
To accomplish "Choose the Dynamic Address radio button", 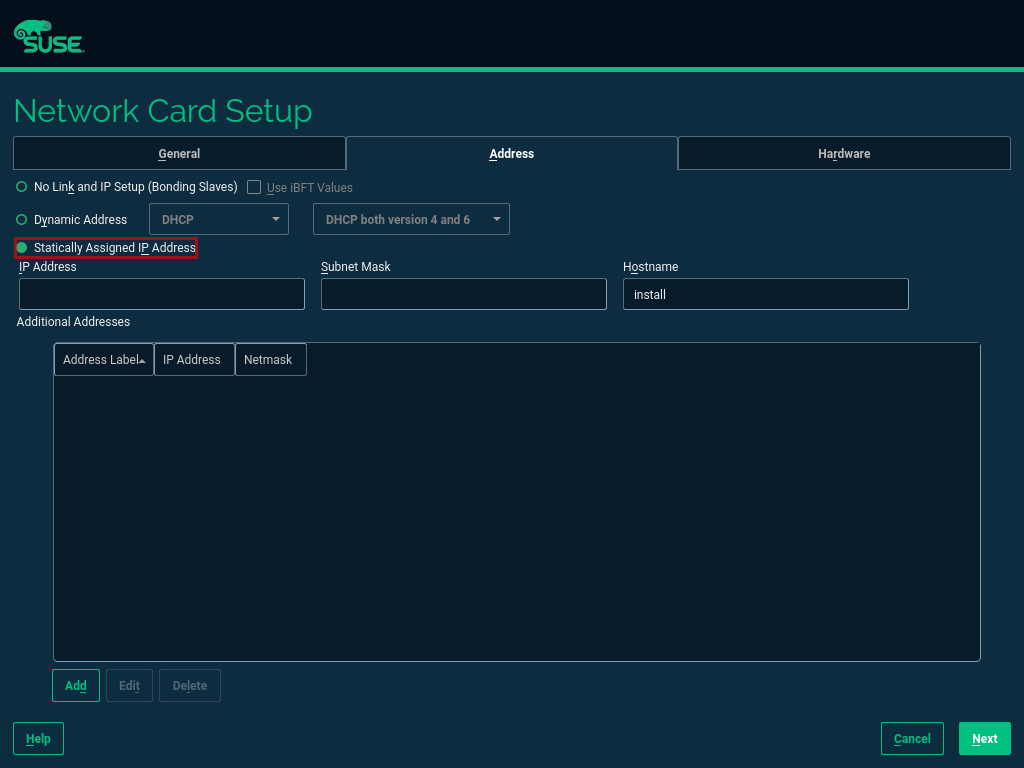I will pos(22,219).
